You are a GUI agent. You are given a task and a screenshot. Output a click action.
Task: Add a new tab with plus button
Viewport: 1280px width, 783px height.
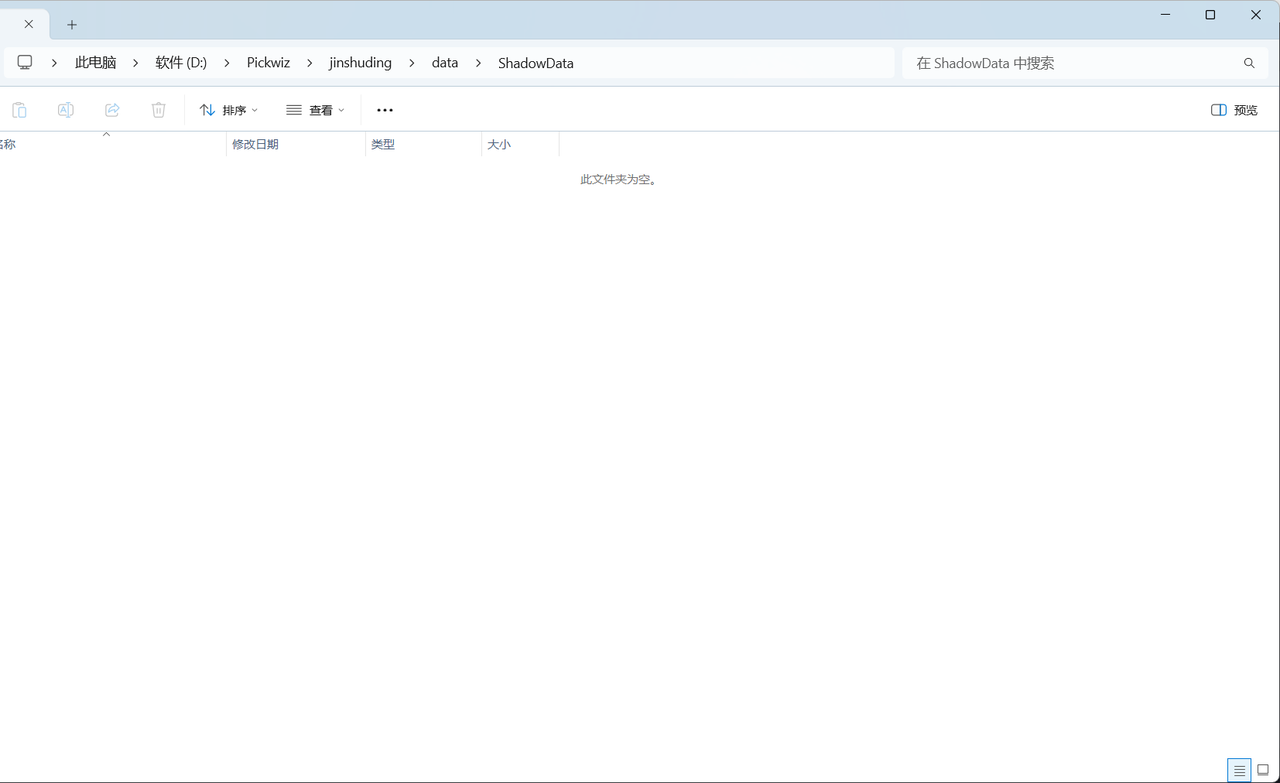pos(72,25)
